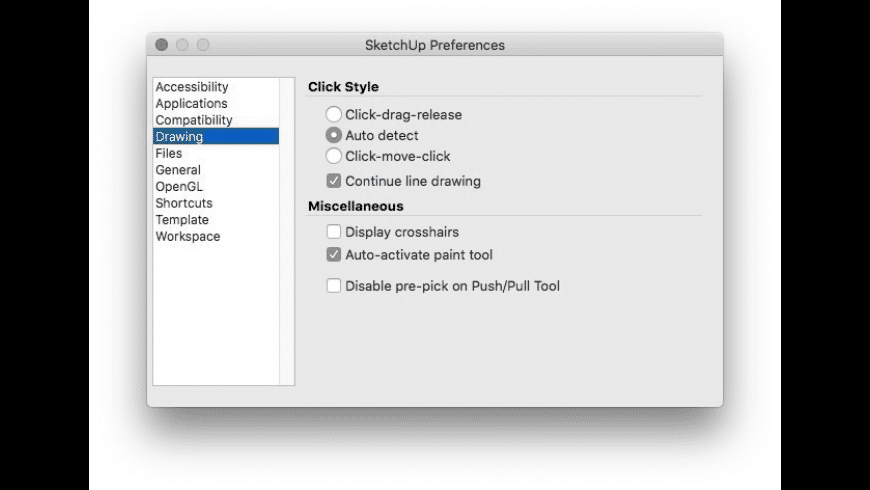This screenshot has height=490, width=870.
Task: Open Workspace preferences
Action: click(188, 236)
